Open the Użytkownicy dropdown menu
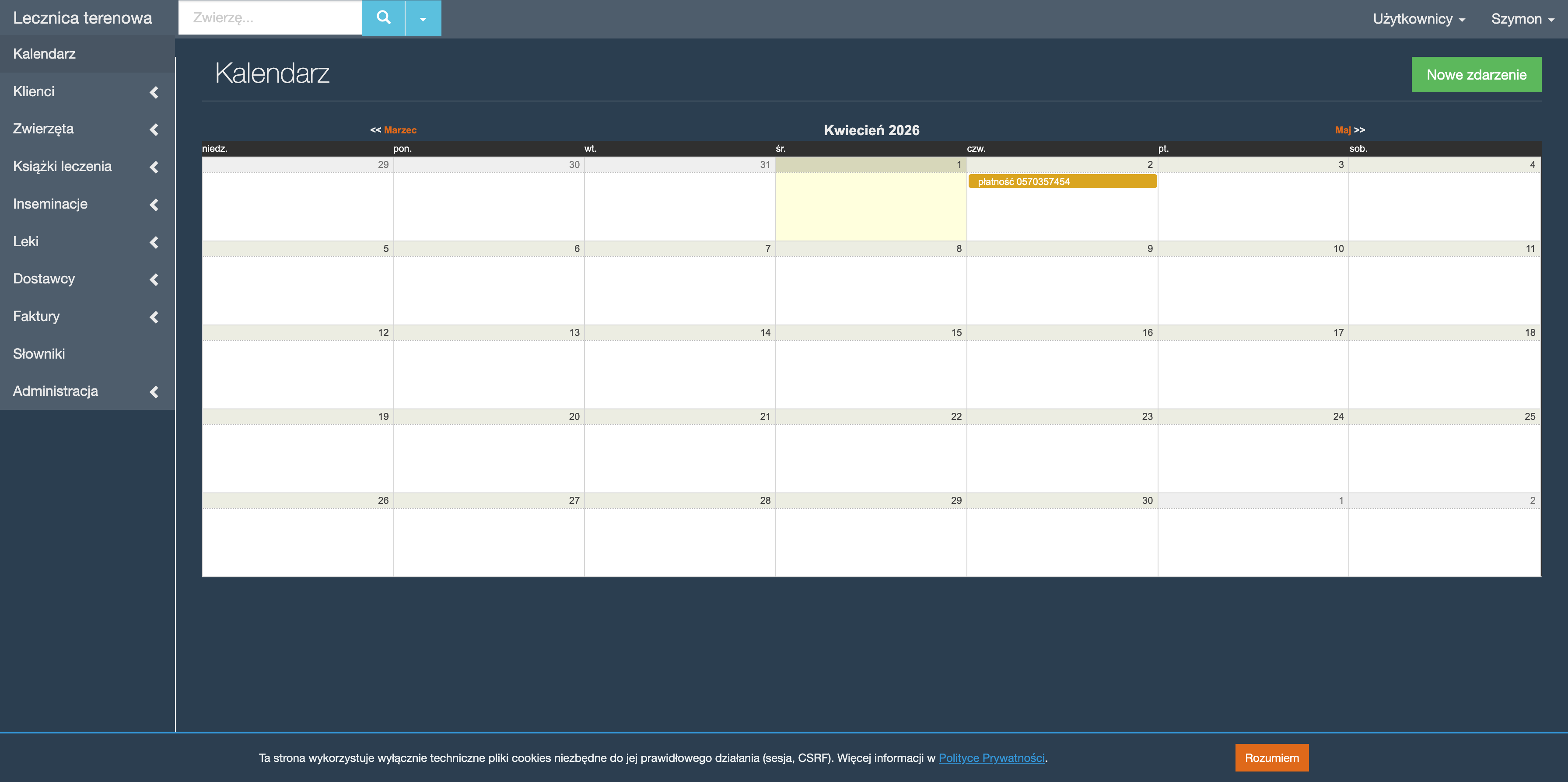Screen dimensions: 1568x782 tap(1418, 19)
